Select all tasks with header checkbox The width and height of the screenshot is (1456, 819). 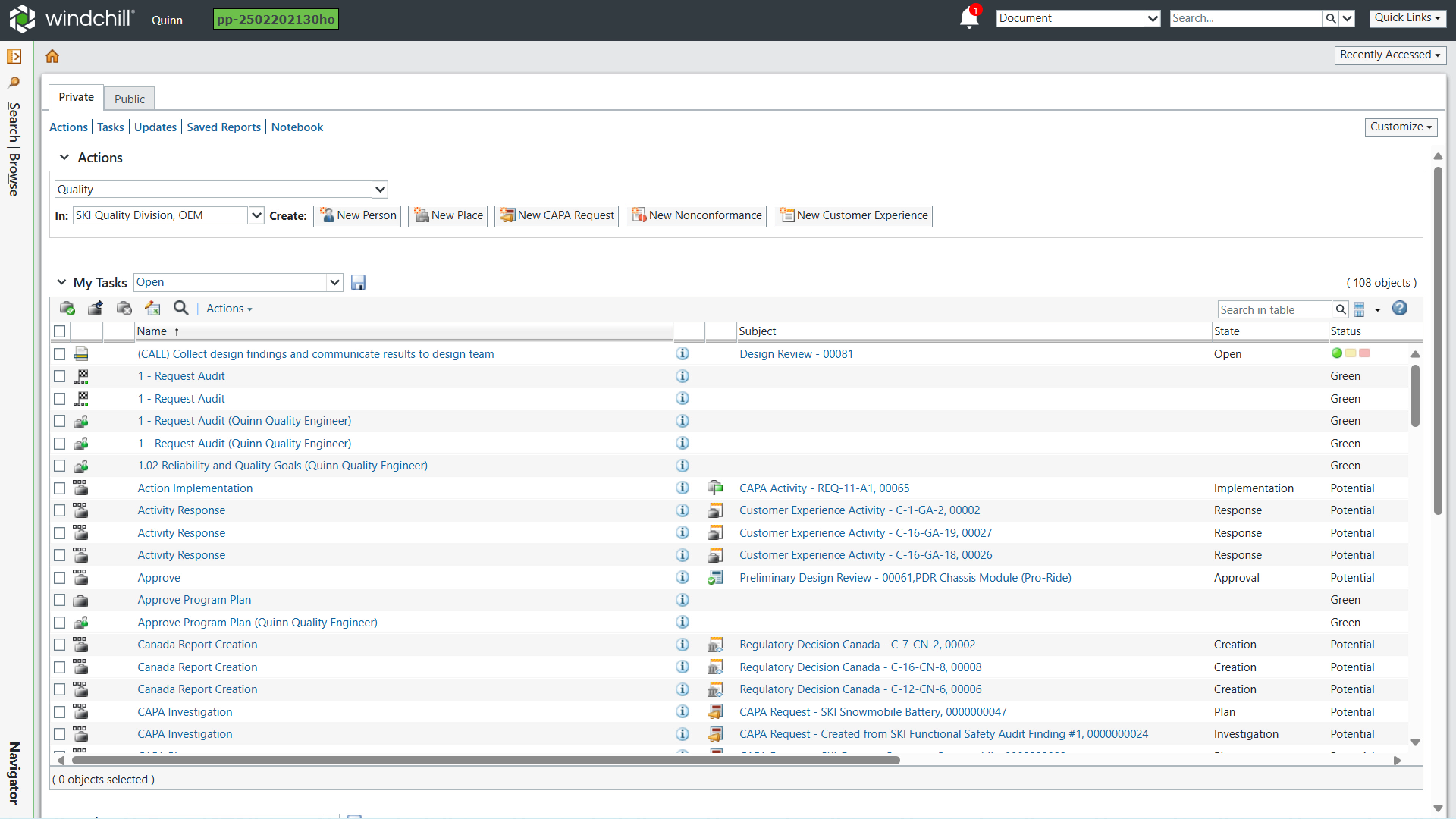(x=59, y=331)
